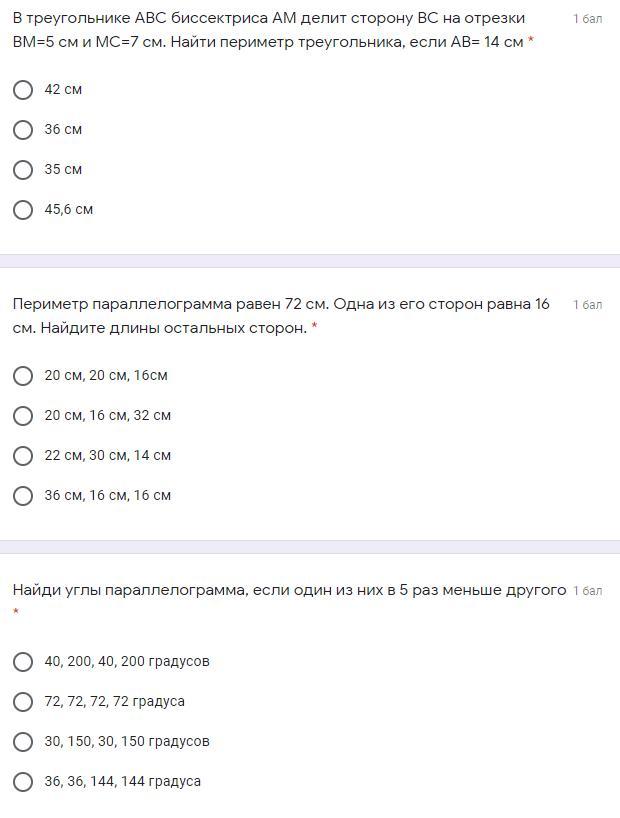The height and width of the screenshot is (818, 620).
Task: Select "72, 72, 72, 72 градуса" option
Action: tap(23, 702)
